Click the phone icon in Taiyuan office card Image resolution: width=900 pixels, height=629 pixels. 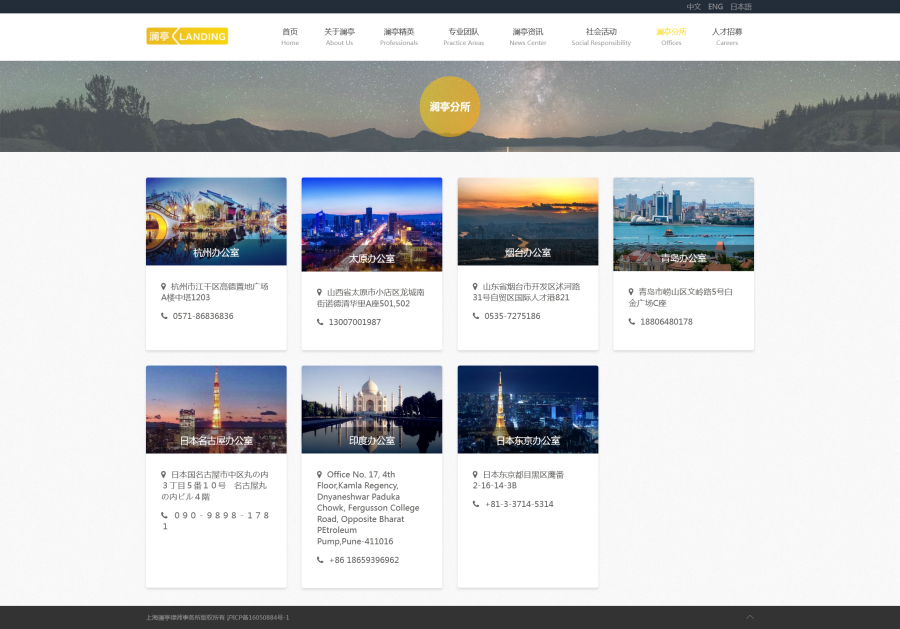click(320, 322)
